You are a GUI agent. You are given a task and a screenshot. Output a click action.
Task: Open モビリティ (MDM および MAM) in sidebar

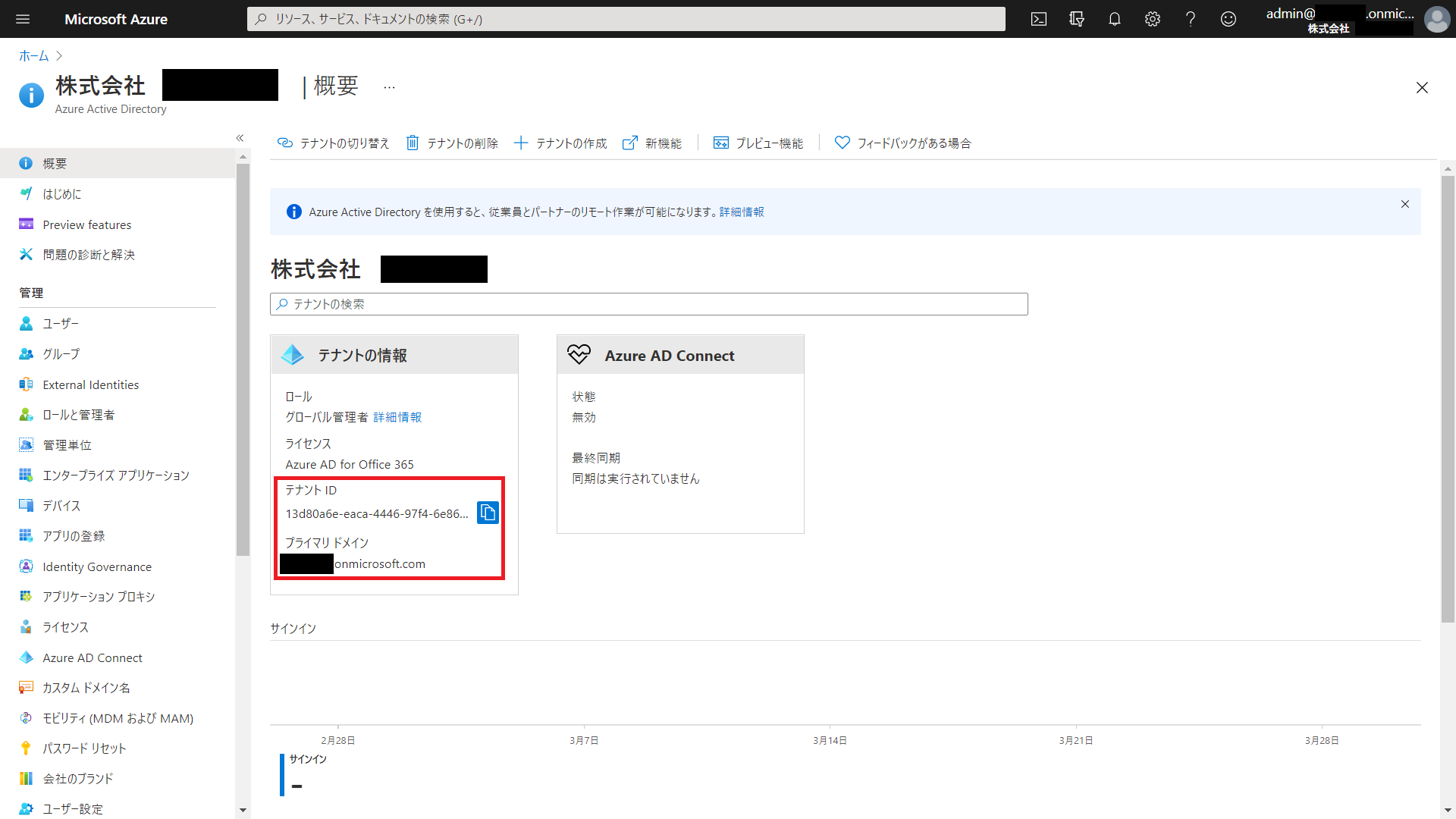tap(118, 718)
